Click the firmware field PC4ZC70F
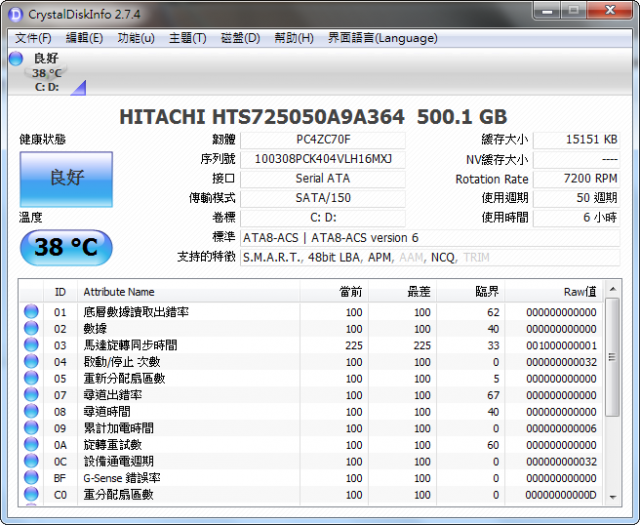 pyautogui.click(x=323, y=140)
